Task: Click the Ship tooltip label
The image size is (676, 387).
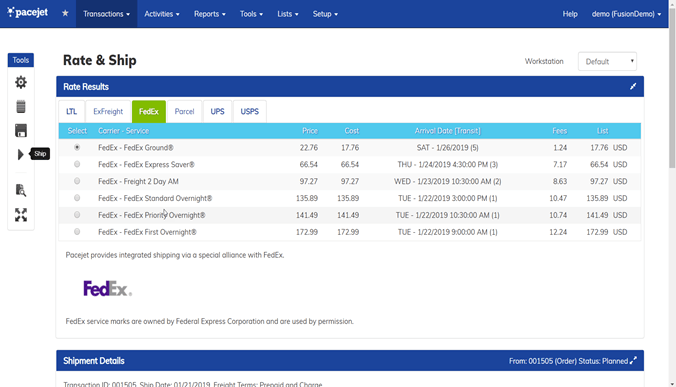Action: (x=40, y=154)
